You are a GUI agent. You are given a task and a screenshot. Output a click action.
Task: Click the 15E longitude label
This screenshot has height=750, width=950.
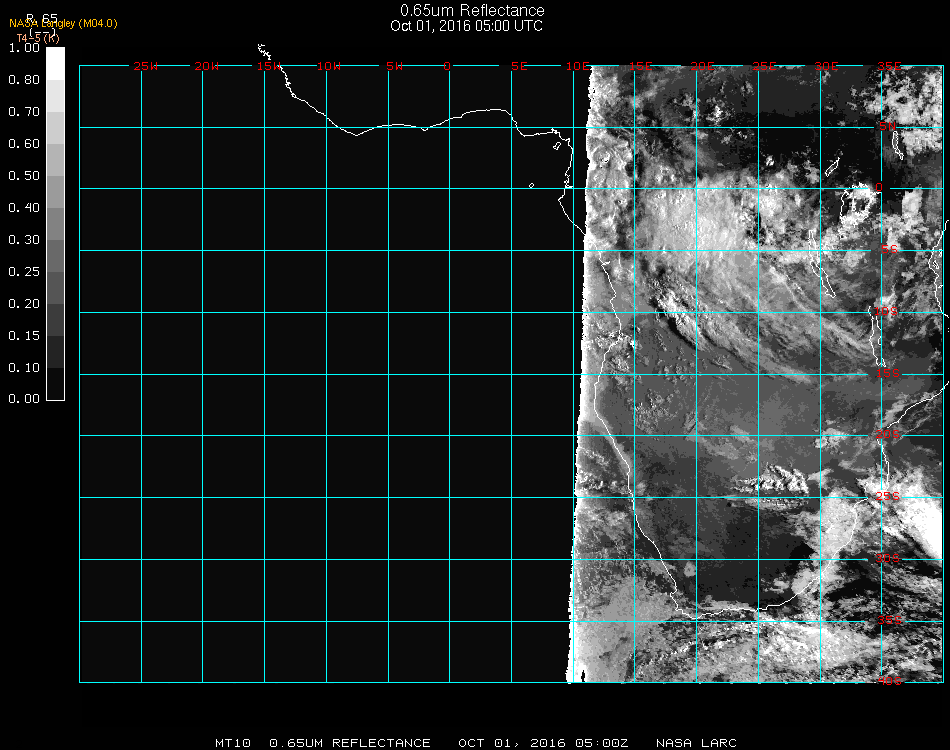point(640,66)
